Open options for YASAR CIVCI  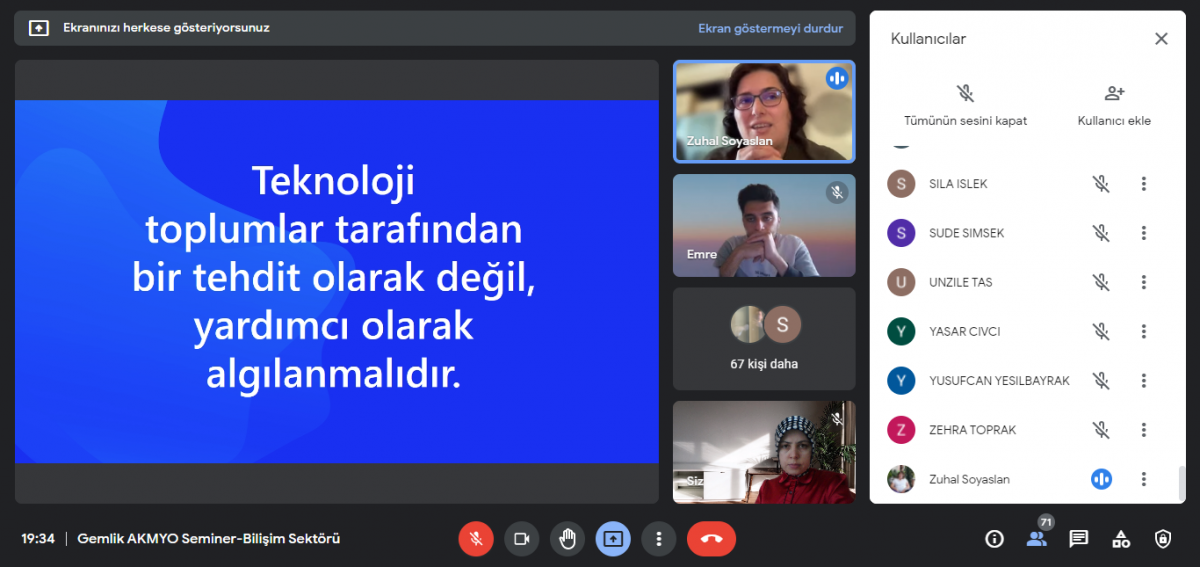[1144, 331]
